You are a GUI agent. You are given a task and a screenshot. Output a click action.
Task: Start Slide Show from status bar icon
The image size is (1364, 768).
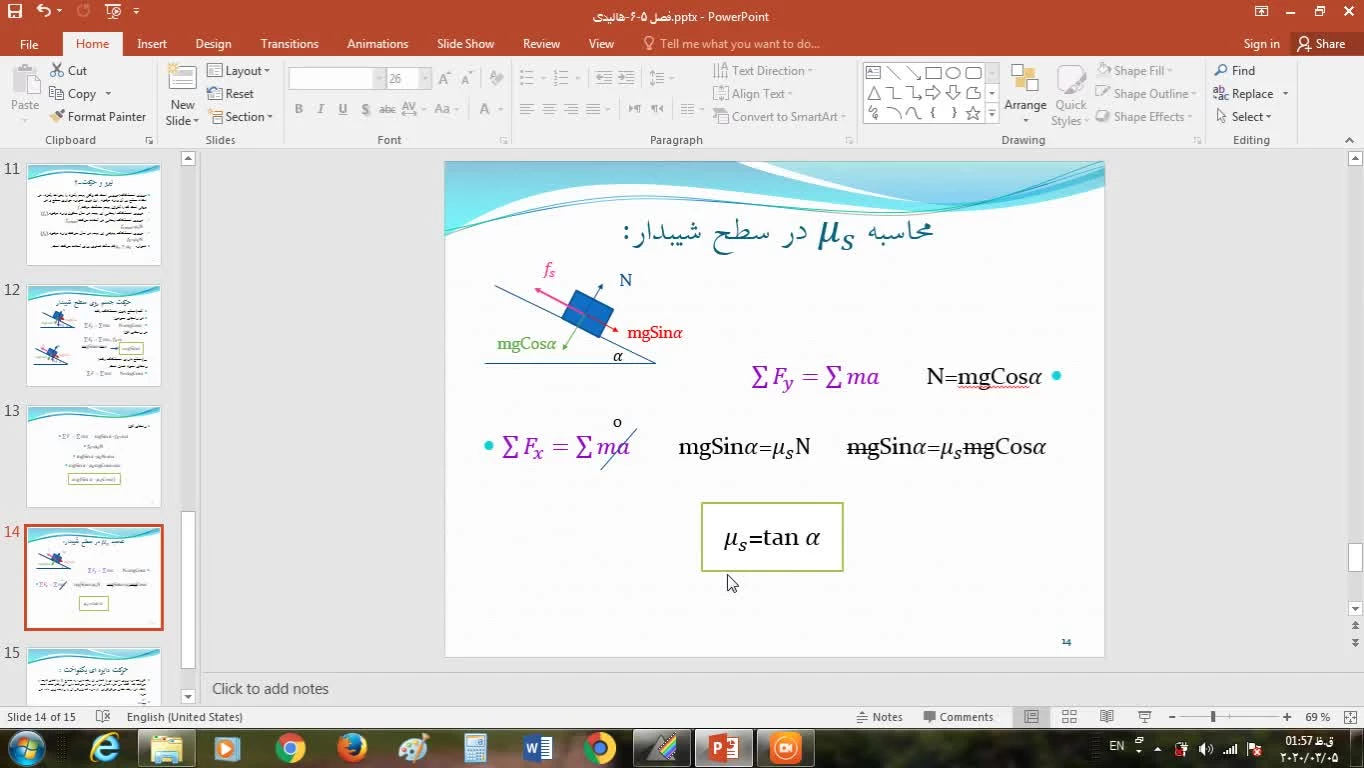(1145, 717)
